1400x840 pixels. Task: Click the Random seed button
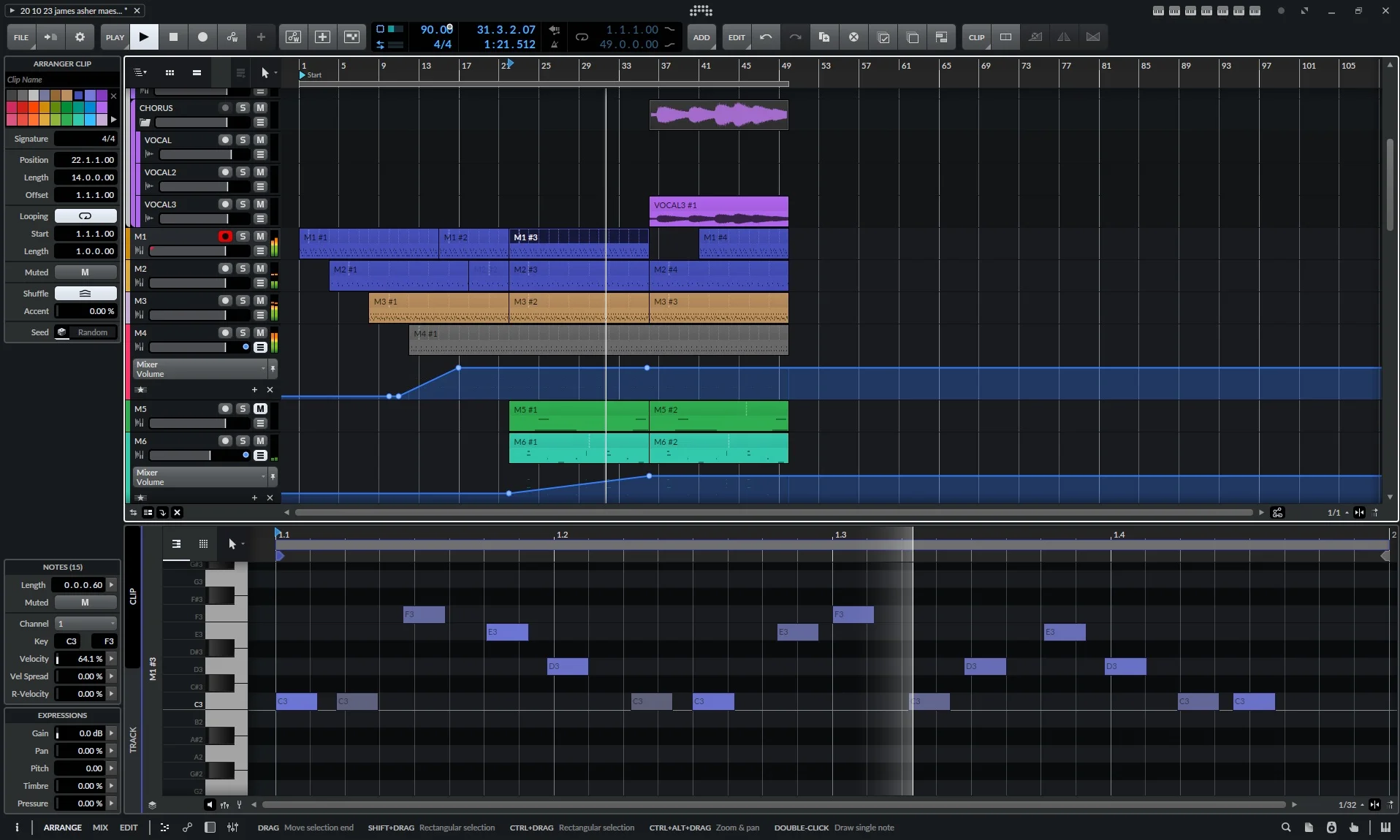point(93,332)
